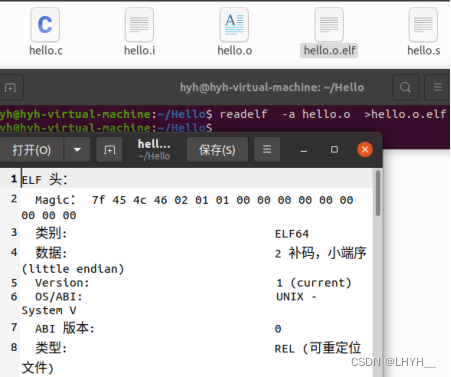
Task: Click the hello.c file name label
Action: (x=46, y=51)
